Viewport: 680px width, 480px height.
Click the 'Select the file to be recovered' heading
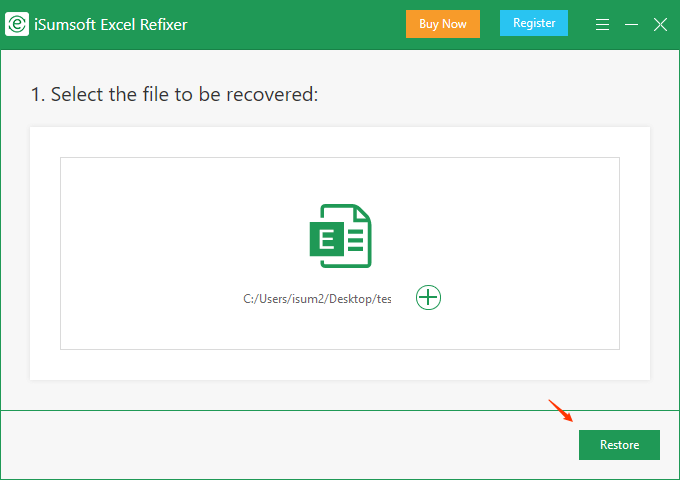click(174, 94)
